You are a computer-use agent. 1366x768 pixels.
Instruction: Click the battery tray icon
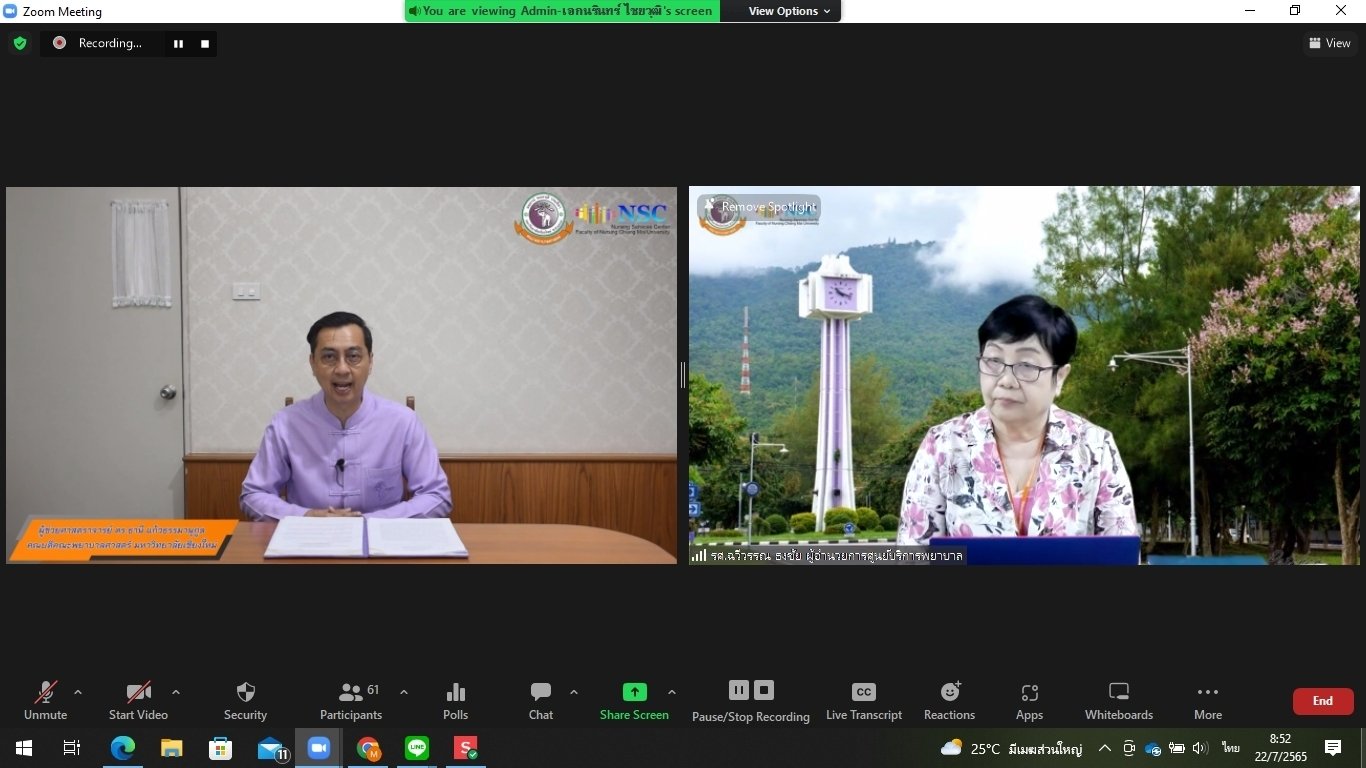[1177, 748]
